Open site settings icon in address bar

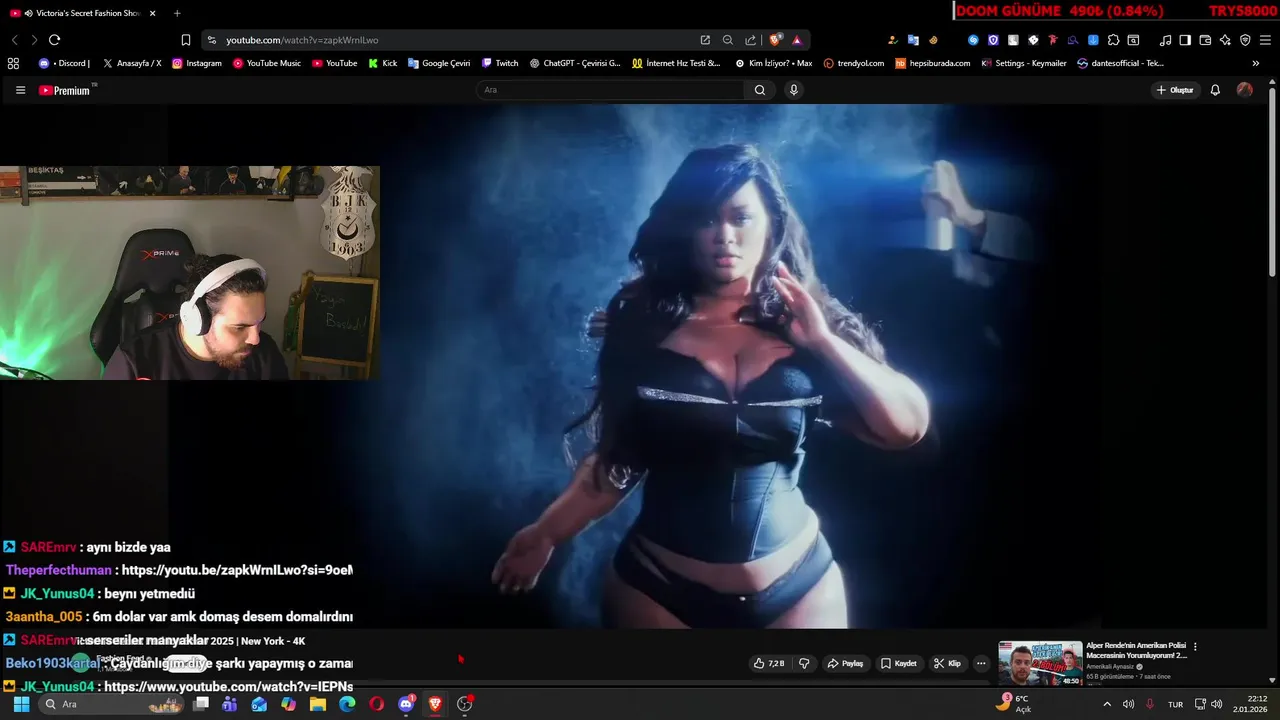click(211, 40)
